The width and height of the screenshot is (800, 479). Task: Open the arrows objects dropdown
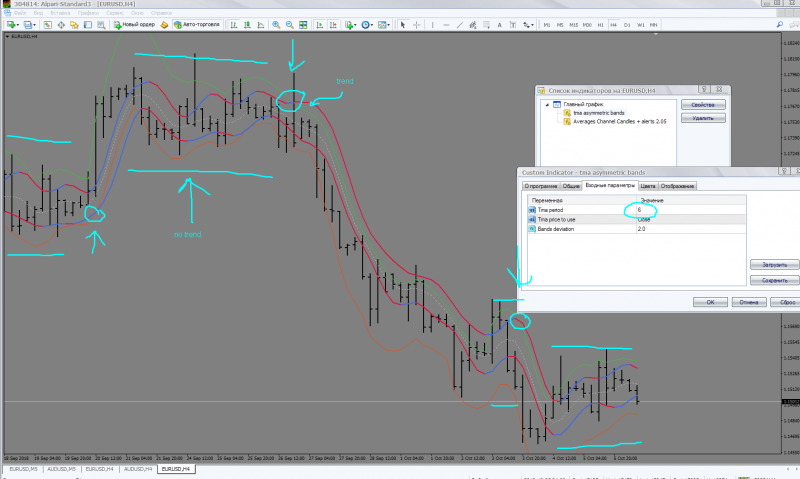(x=528, y=24)
